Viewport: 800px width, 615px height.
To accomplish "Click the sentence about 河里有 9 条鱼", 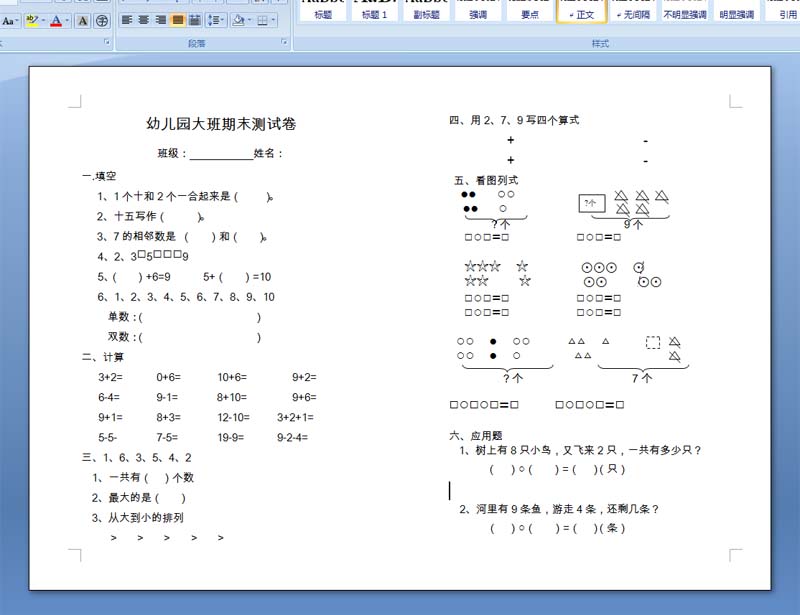I will pyautogui.click(x=559, y=509).
